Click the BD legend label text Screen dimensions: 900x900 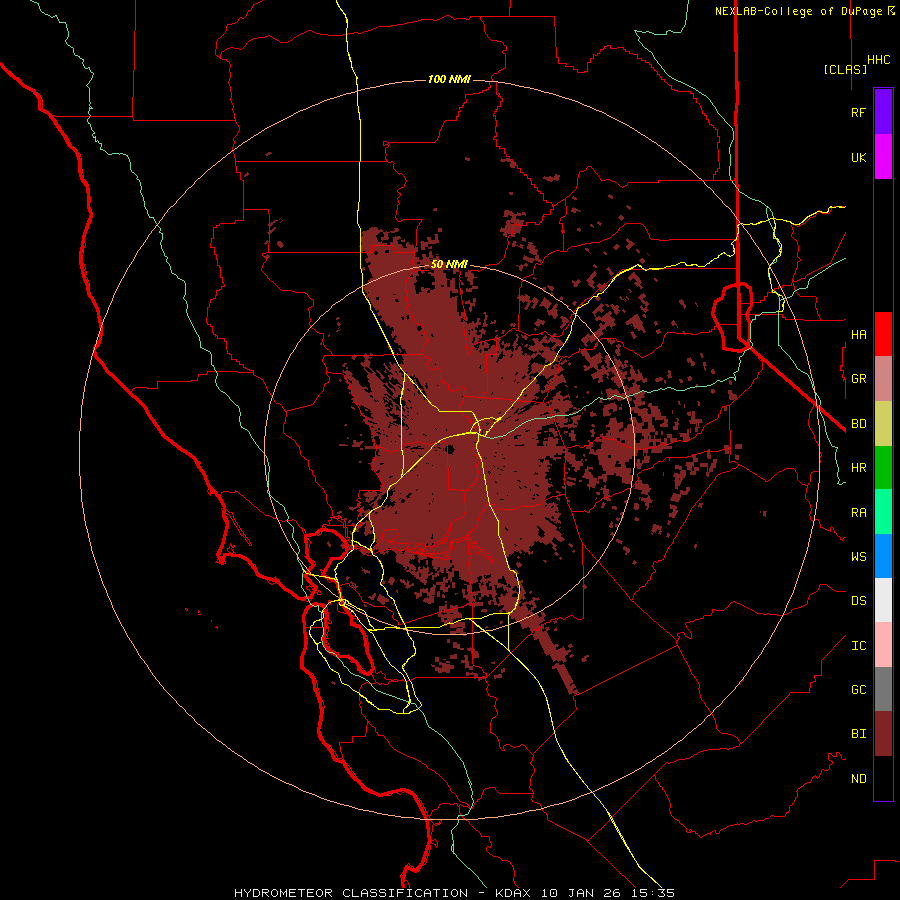click(x=858, y=424)
